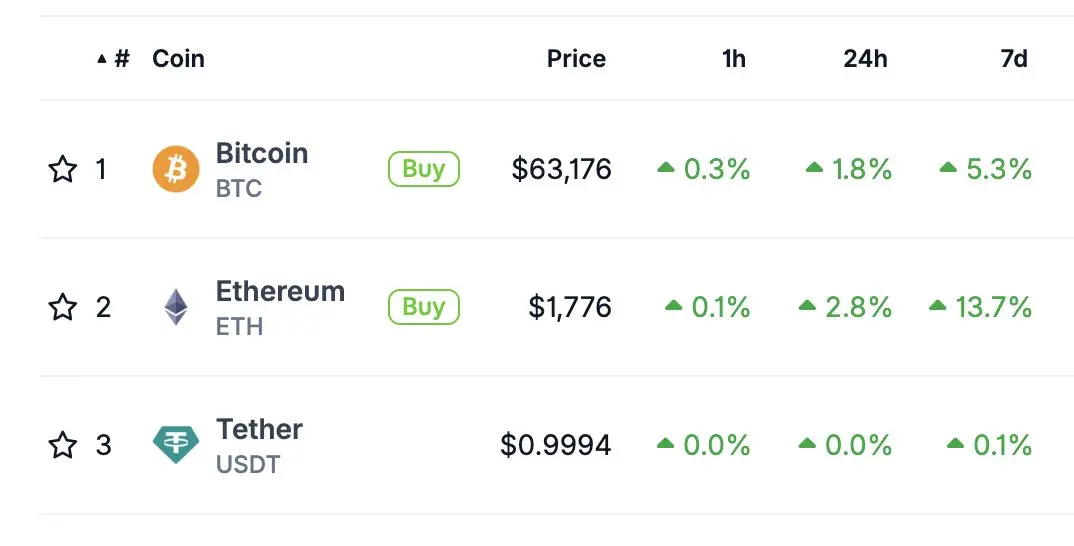This screenshot has height=546, width=1074.
Task: Star Tether to add to watchlist
Action: pos(63,445)
